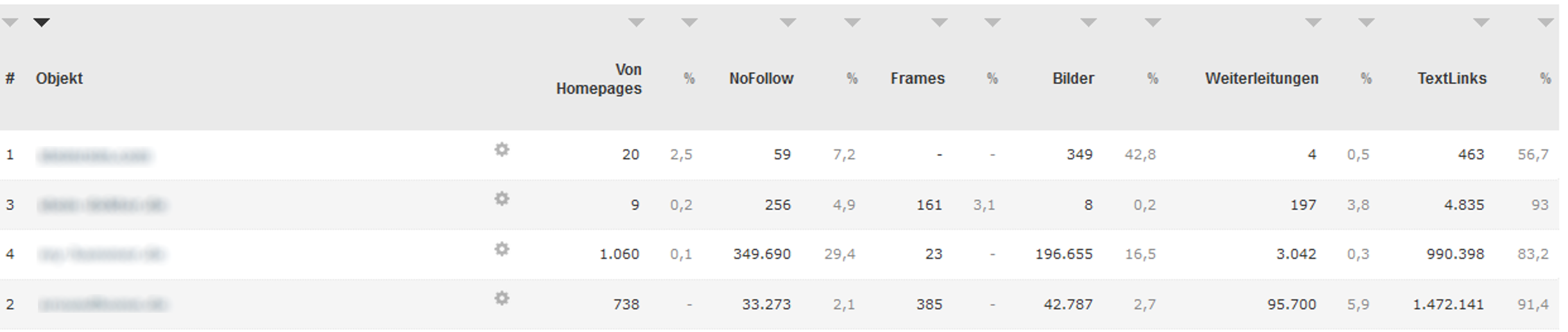Open the blurred domain link in row 1
Viewport: 1568px width, 332px height.
(x=94, y=156)
